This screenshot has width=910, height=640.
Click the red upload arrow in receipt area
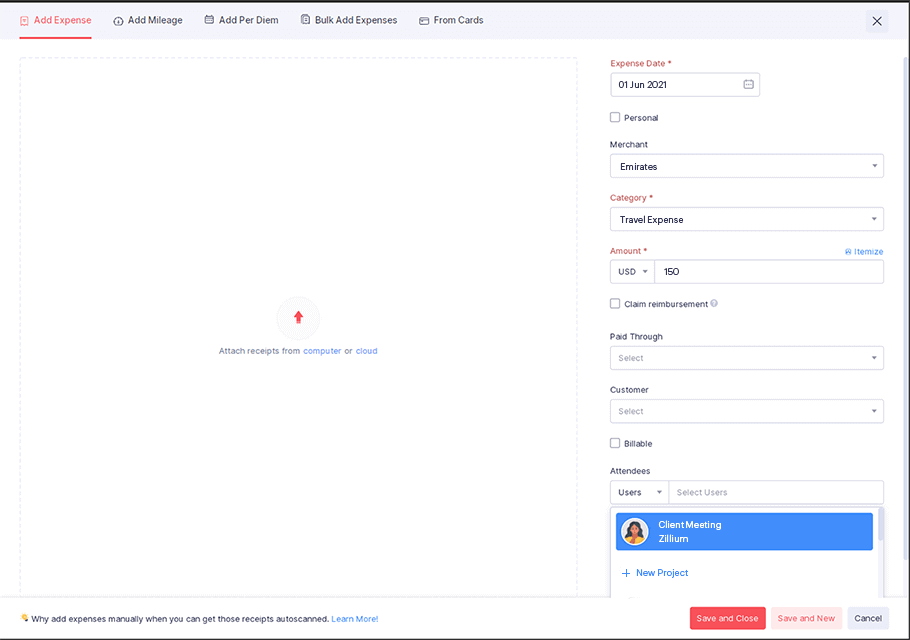coord(298,317)
